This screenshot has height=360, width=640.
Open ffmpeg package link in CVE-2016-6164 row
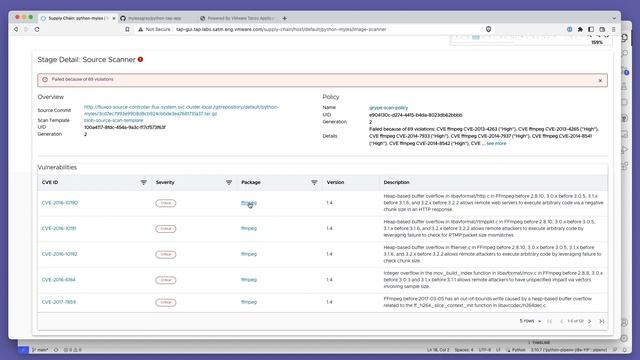tap(249, 280)
